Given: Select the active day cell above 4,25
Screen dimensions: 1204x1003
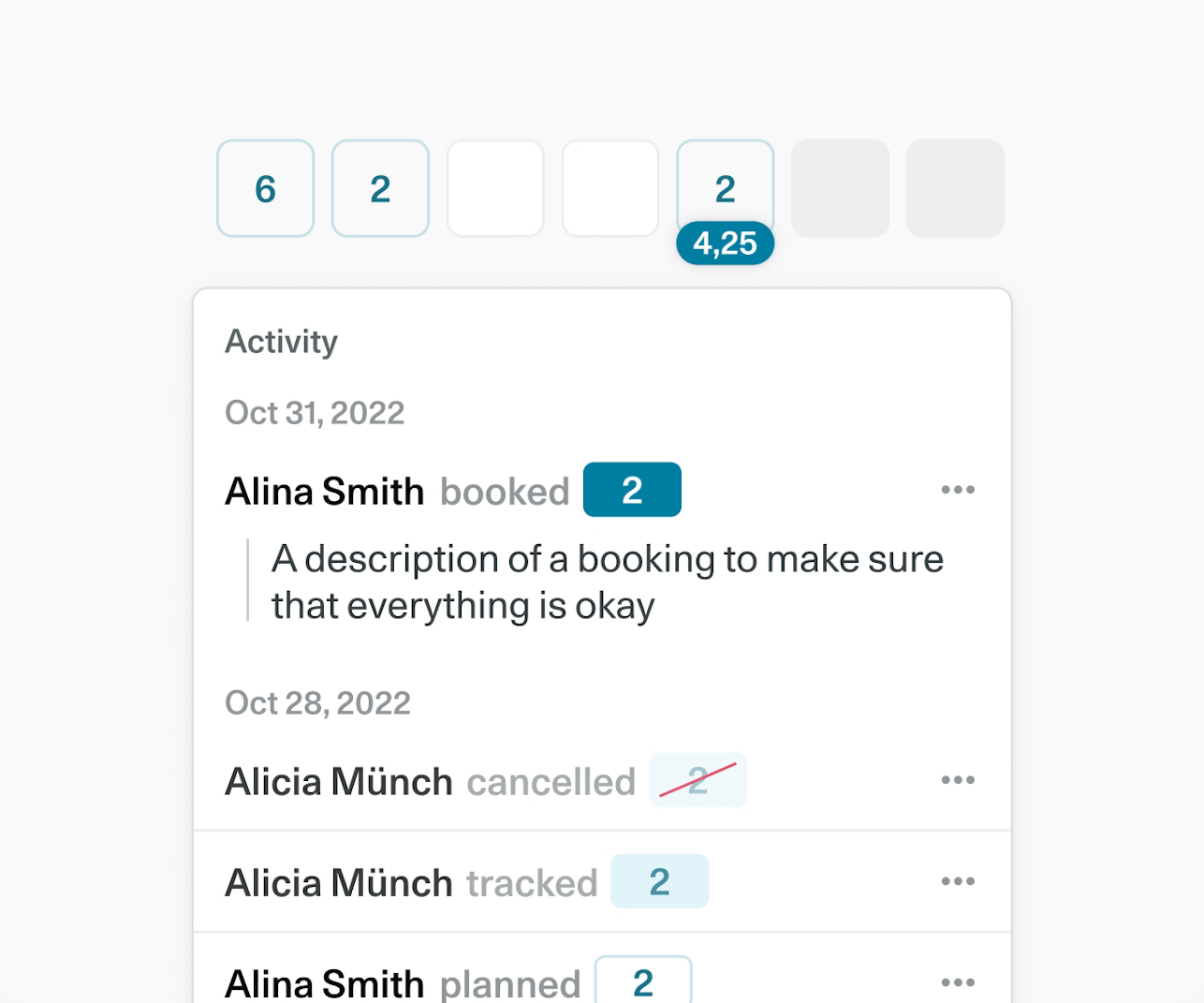Looking at the screenshot, I should point(725,184).
